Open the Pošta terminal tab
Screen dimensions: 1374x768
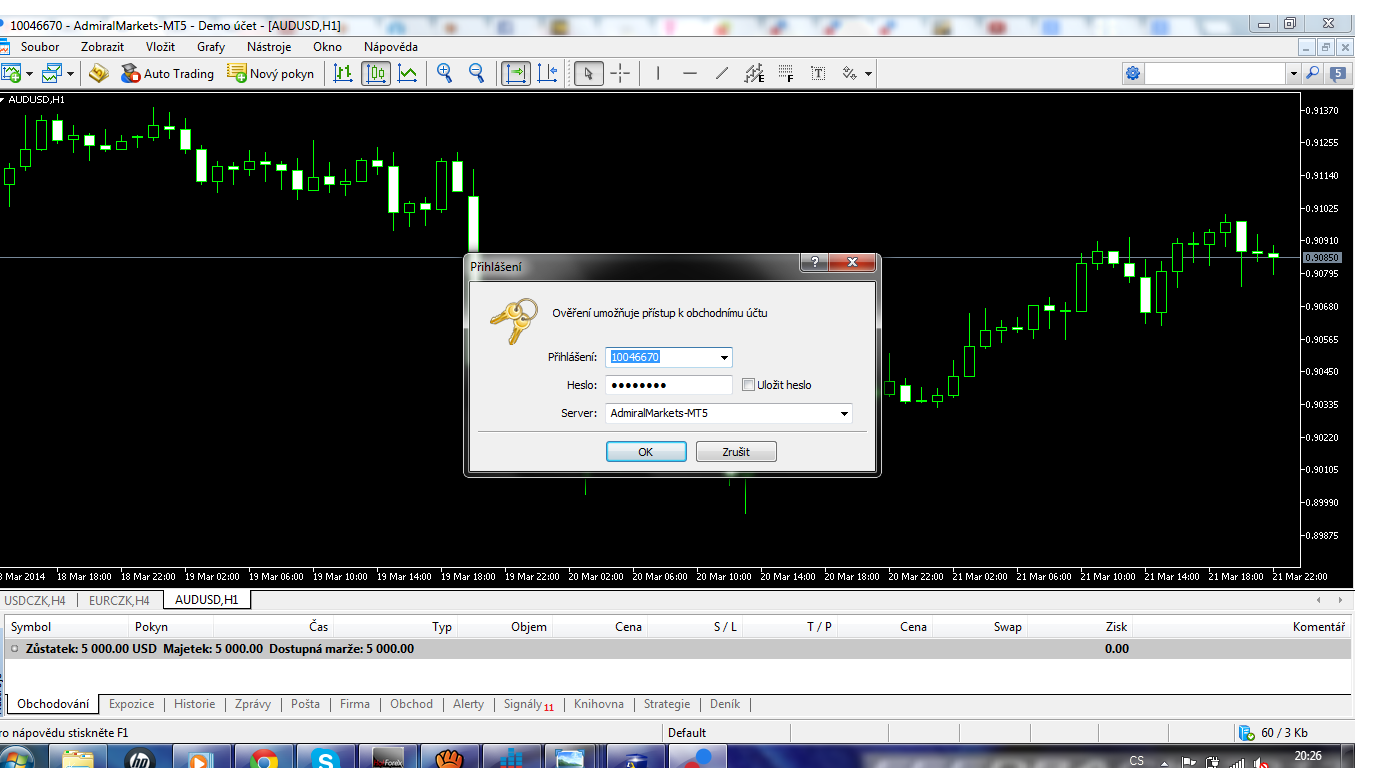coord(305,704)
